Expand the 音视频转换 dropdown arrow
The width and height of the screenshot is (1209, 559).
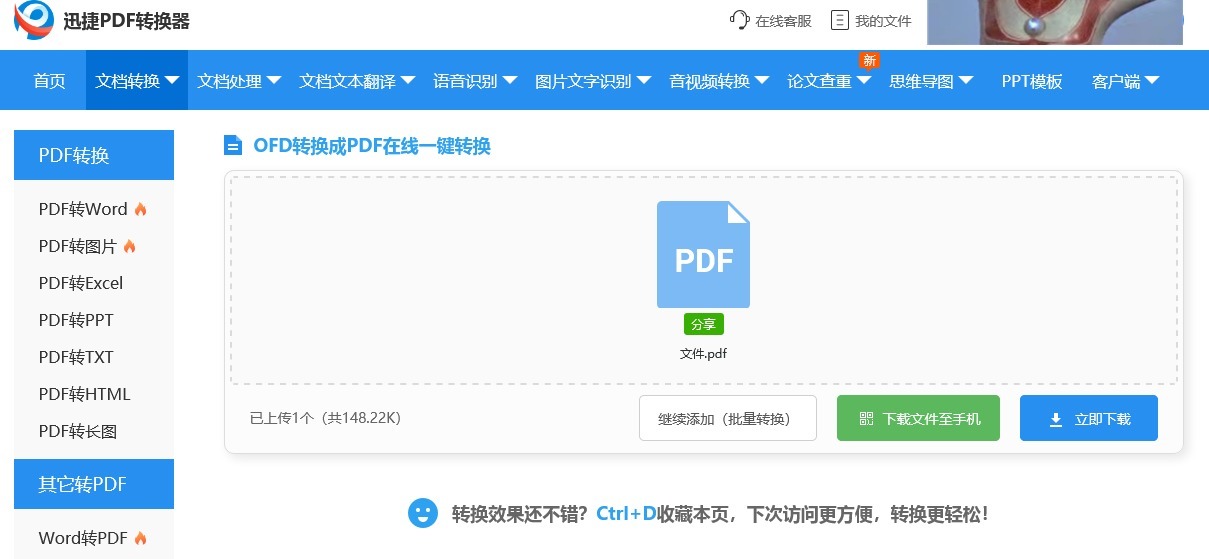pyautogui.click(x=762, y=80)
